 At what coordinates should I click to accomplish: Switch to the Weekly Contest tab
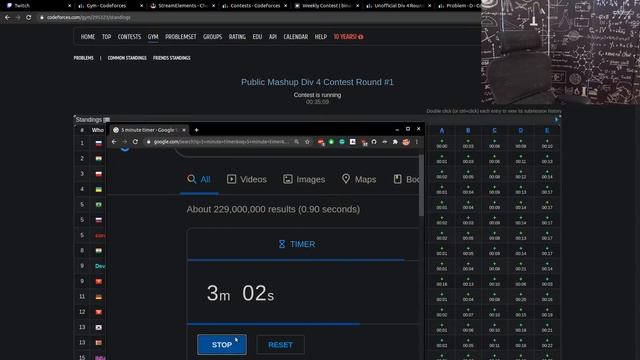(326, 6)
